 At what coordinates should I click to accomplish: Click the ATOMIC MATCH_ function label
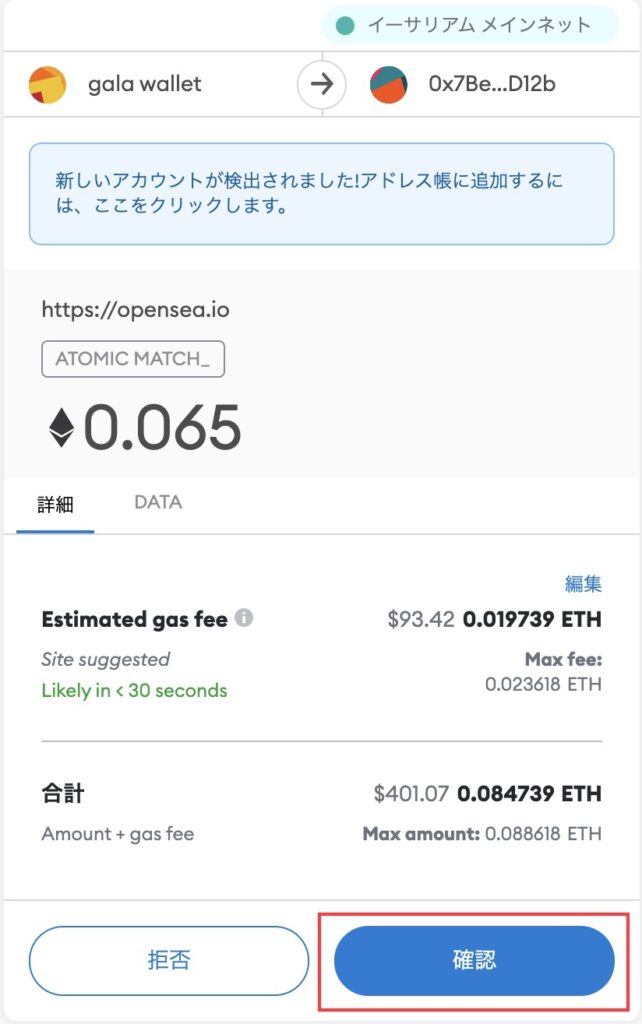pyautogui.click(x=133, y=359)
